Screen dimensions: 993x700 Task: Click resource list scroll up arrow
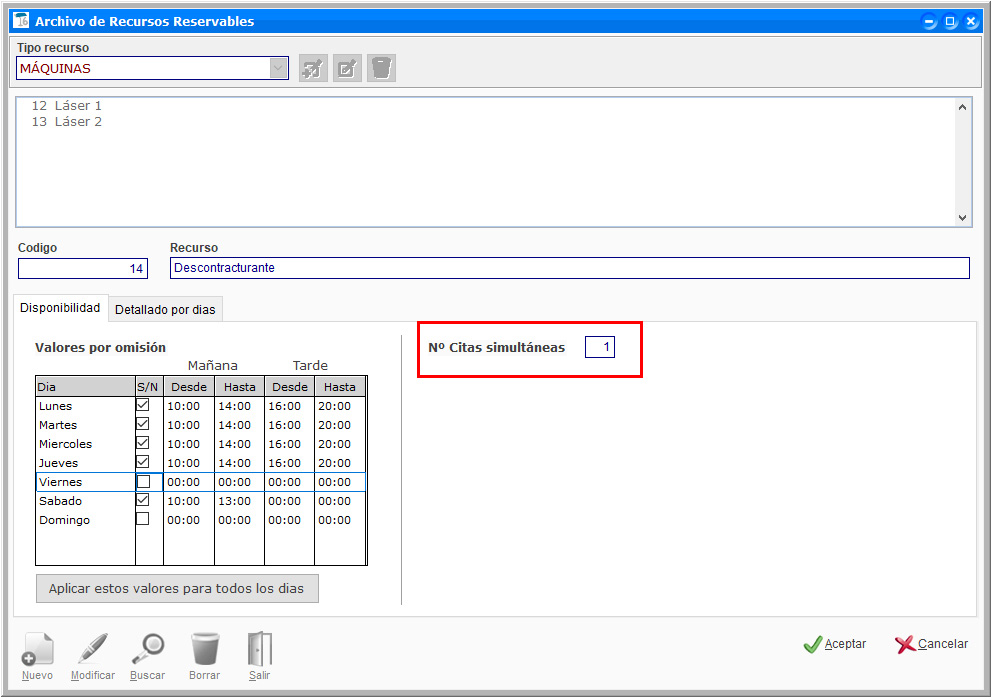963,107
